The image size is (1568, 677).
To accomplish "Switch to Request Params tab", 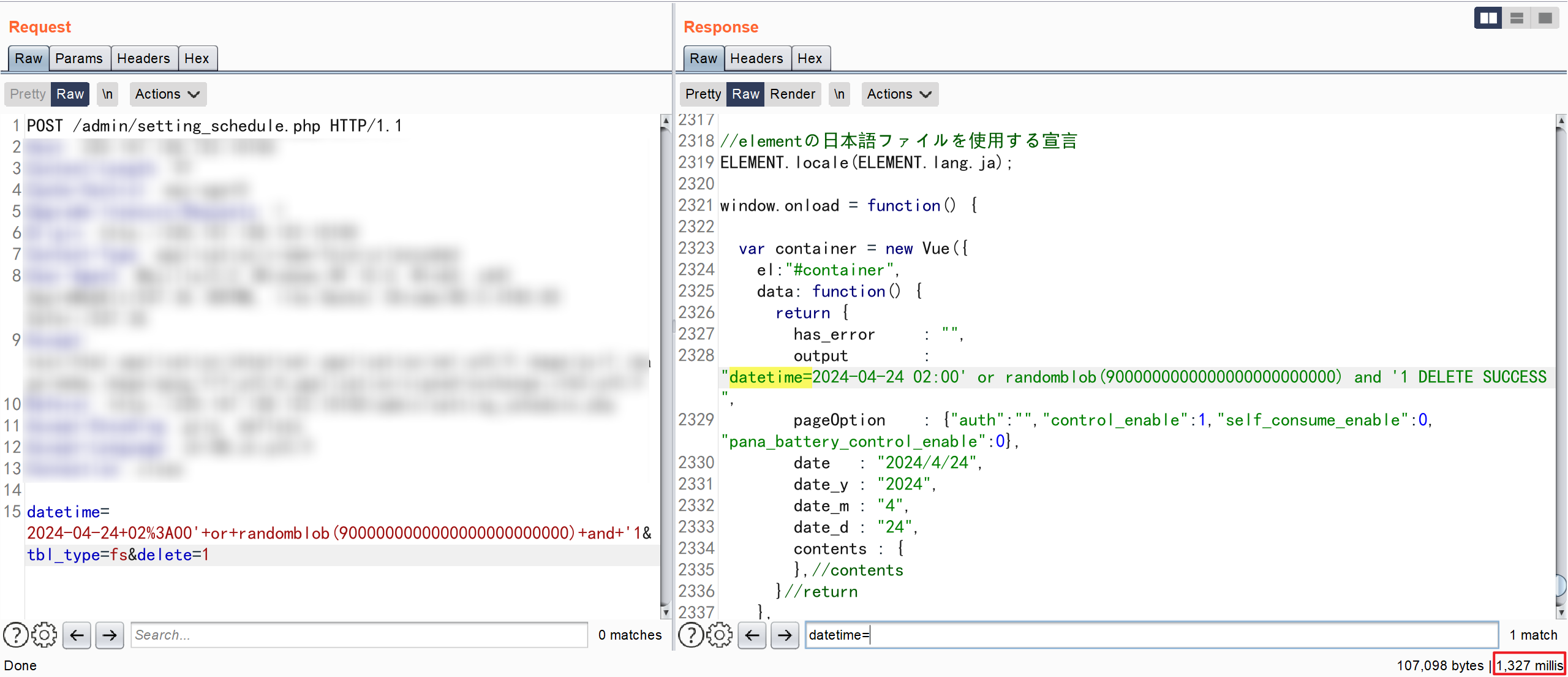I will click(x=79, y=58).
